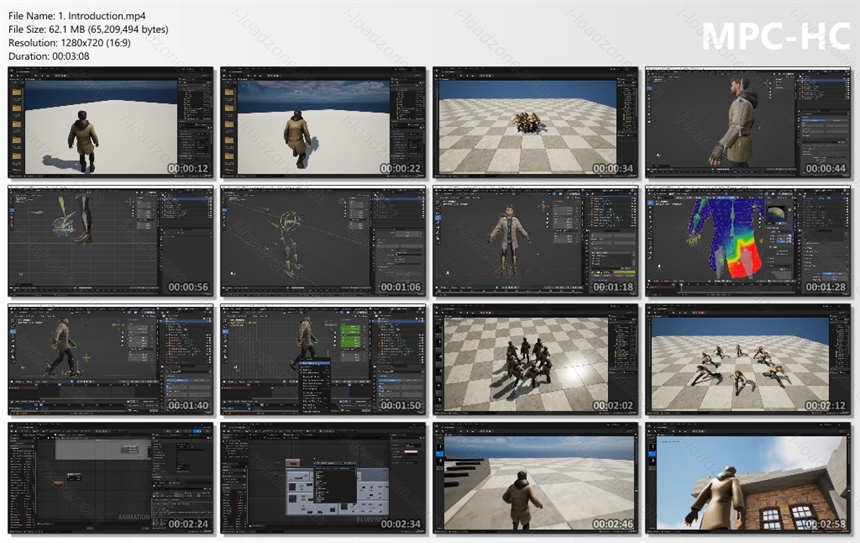
Task: Open the thumbnail stamped 00:00:34
Action: pyautogui.click(x=535, y=123)
